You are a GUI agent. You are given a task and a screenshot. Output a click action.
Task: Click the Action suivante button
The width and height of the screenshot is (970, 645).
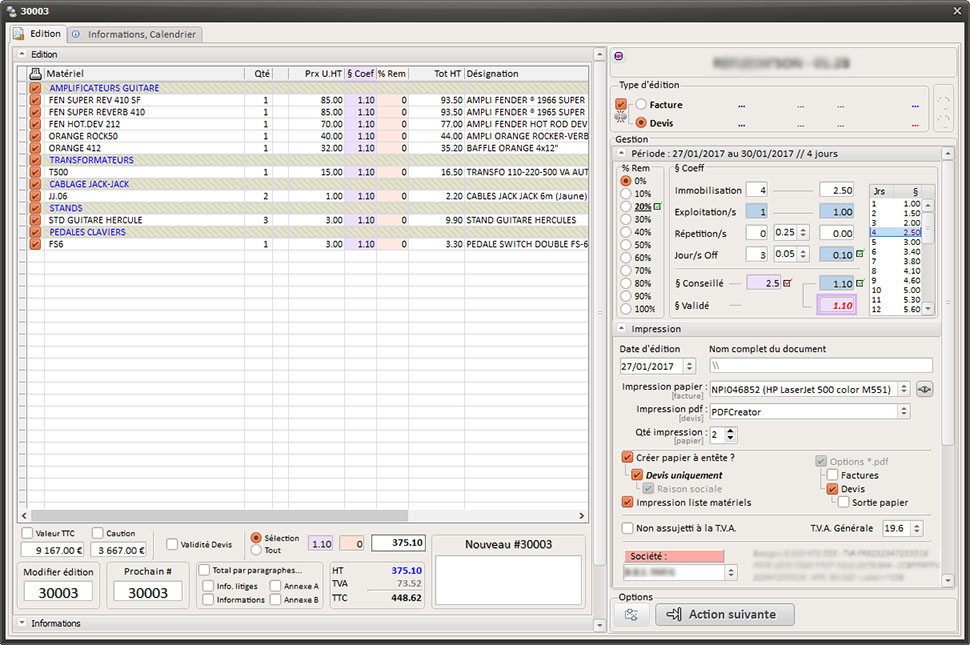tap(724, 614)
